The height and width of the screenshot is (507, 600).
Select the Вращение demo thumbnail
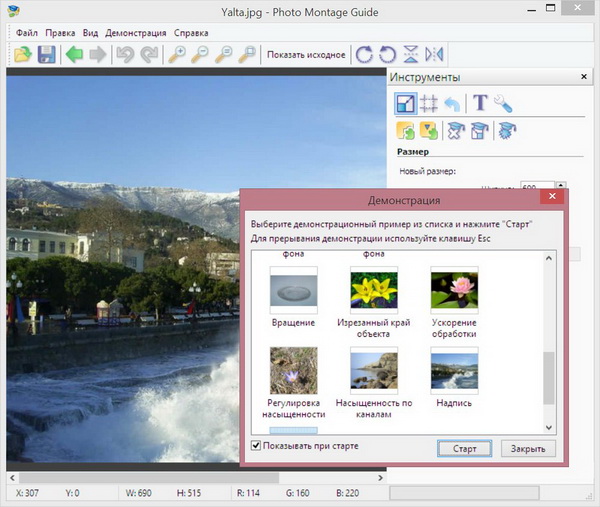[x=293, y=291]
